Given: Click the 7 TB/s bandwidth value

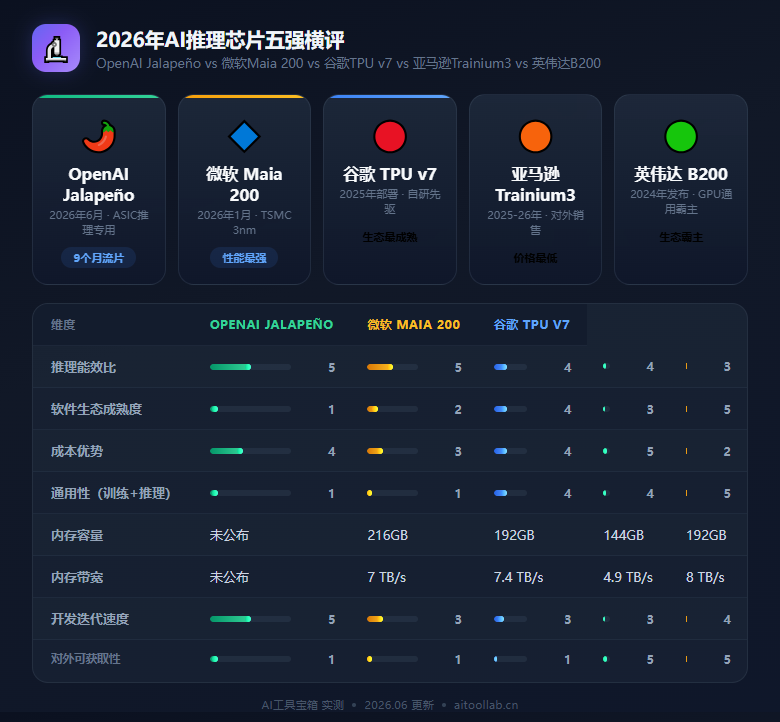Looking at the screenshot, I should 387,577.
